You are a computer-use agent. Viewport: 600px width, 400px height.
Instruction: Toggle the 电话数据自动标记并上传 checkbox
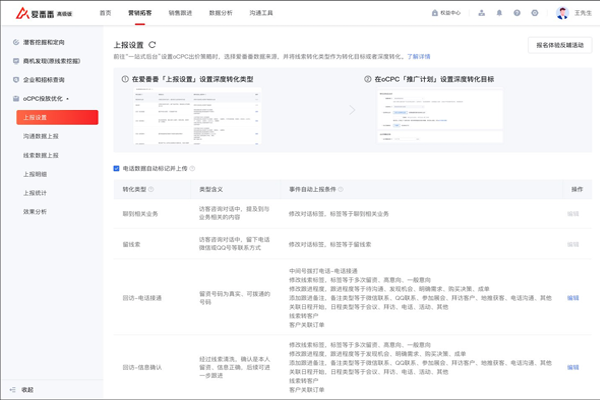tap(116, 169)
